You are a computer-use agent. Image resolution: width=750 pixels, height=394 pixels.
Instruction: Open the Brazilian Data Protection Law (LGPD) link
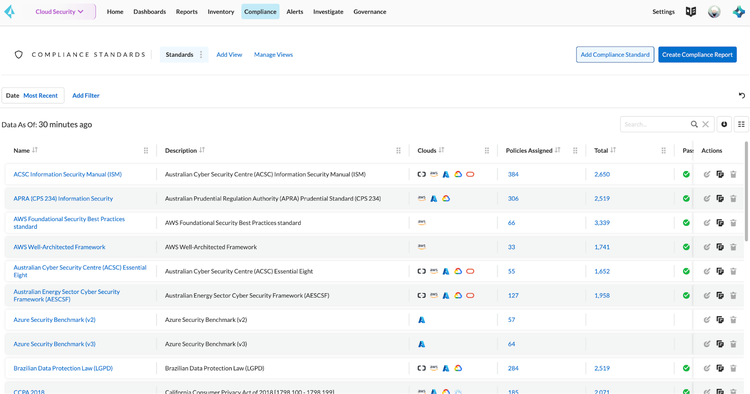pos(63,368)
